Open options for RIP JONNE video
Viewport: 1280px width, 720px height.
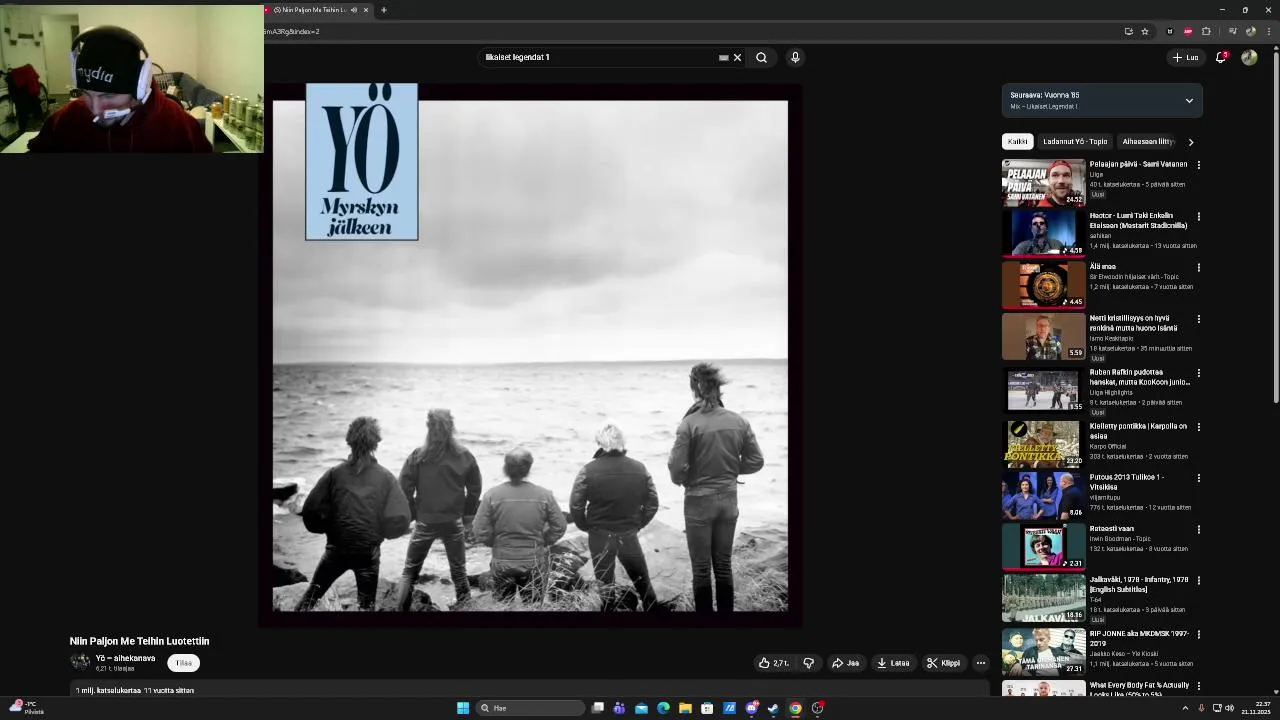pos(1199,635)
